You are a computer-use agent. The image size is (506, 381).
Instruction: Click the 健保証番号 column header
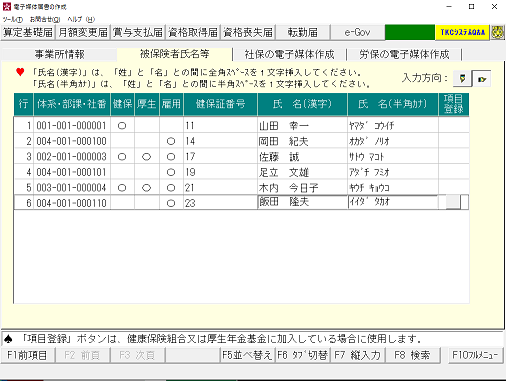(x=220, y=104)
